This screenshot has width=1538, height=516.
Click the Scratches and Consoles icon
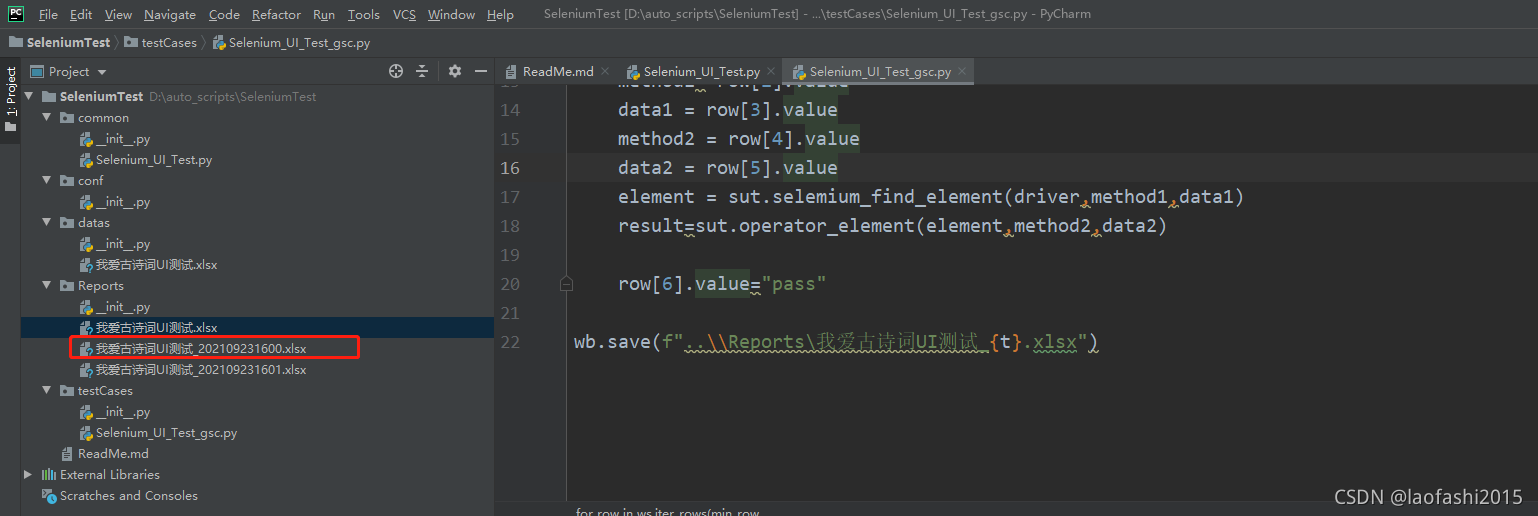coord(48,496)
